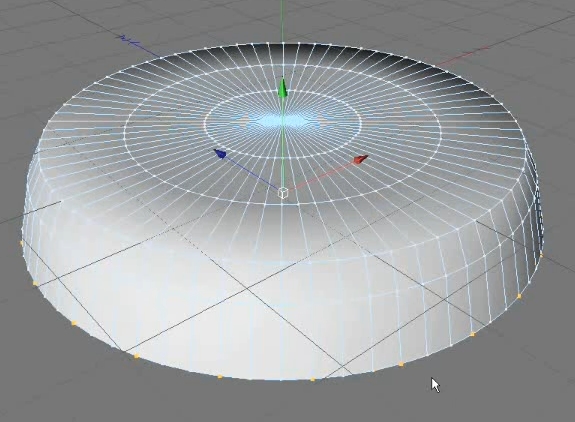Select the white cube at gizmo origin
Image resolution: width=575 pixels, height=422 pixels.
283,192
